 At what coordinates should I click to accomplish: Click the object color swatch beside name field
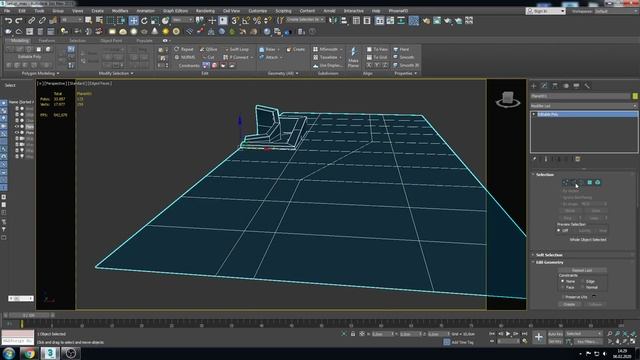tap(635, 96)
